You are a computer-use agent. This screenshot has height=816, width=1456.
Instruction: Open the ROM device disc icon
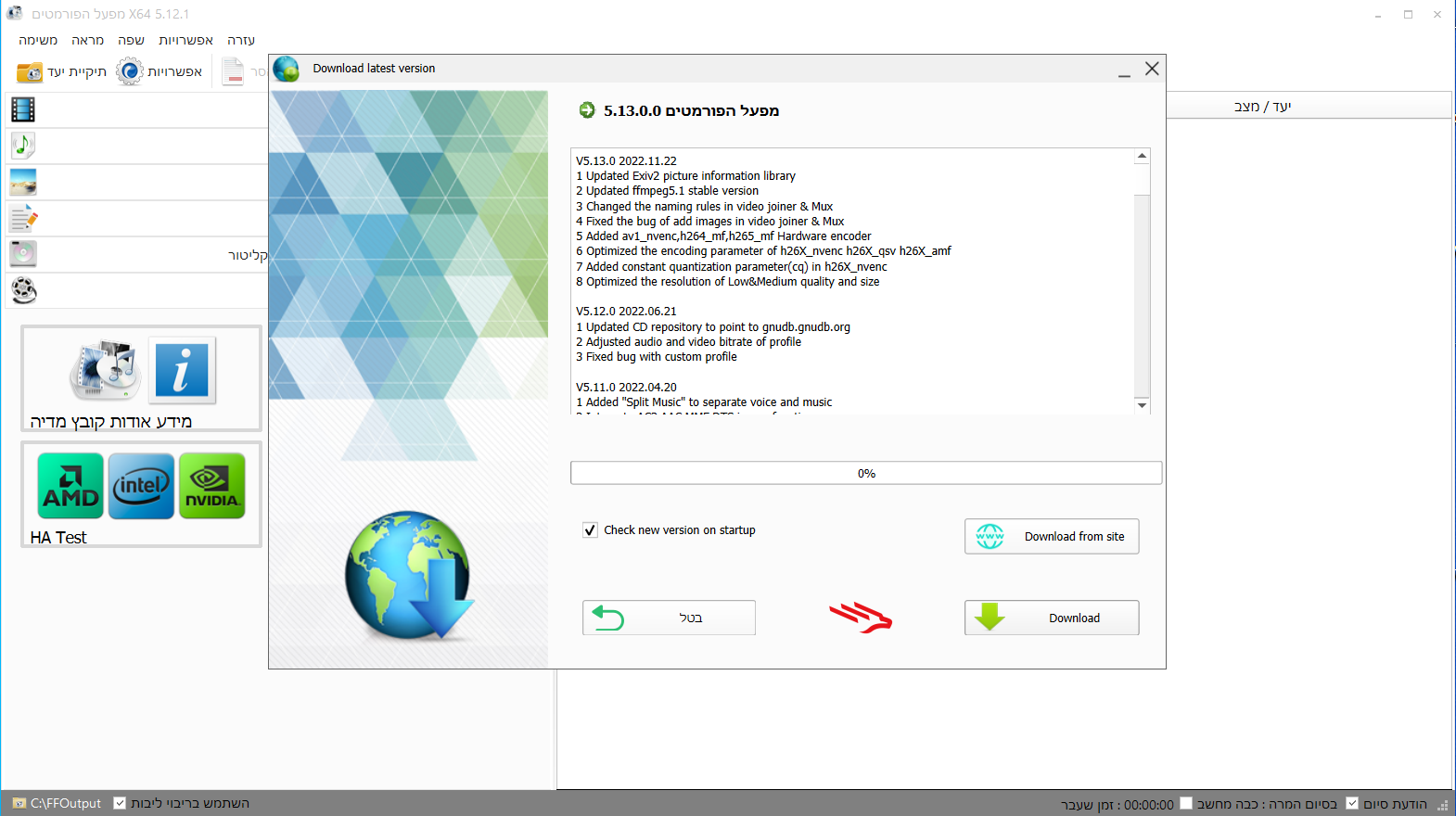point(23,253)
